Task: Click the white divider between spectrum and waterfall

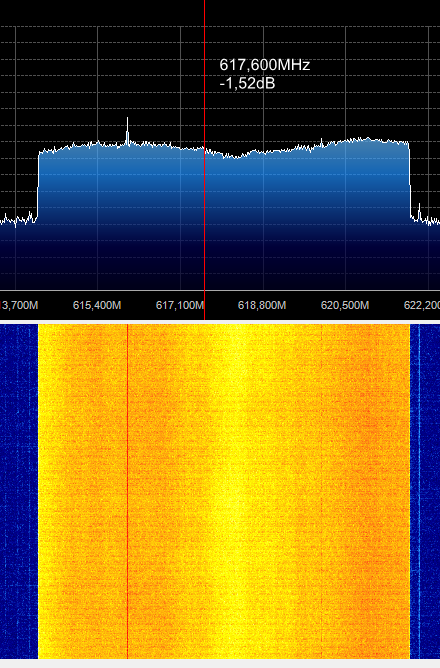Action: 220,322
